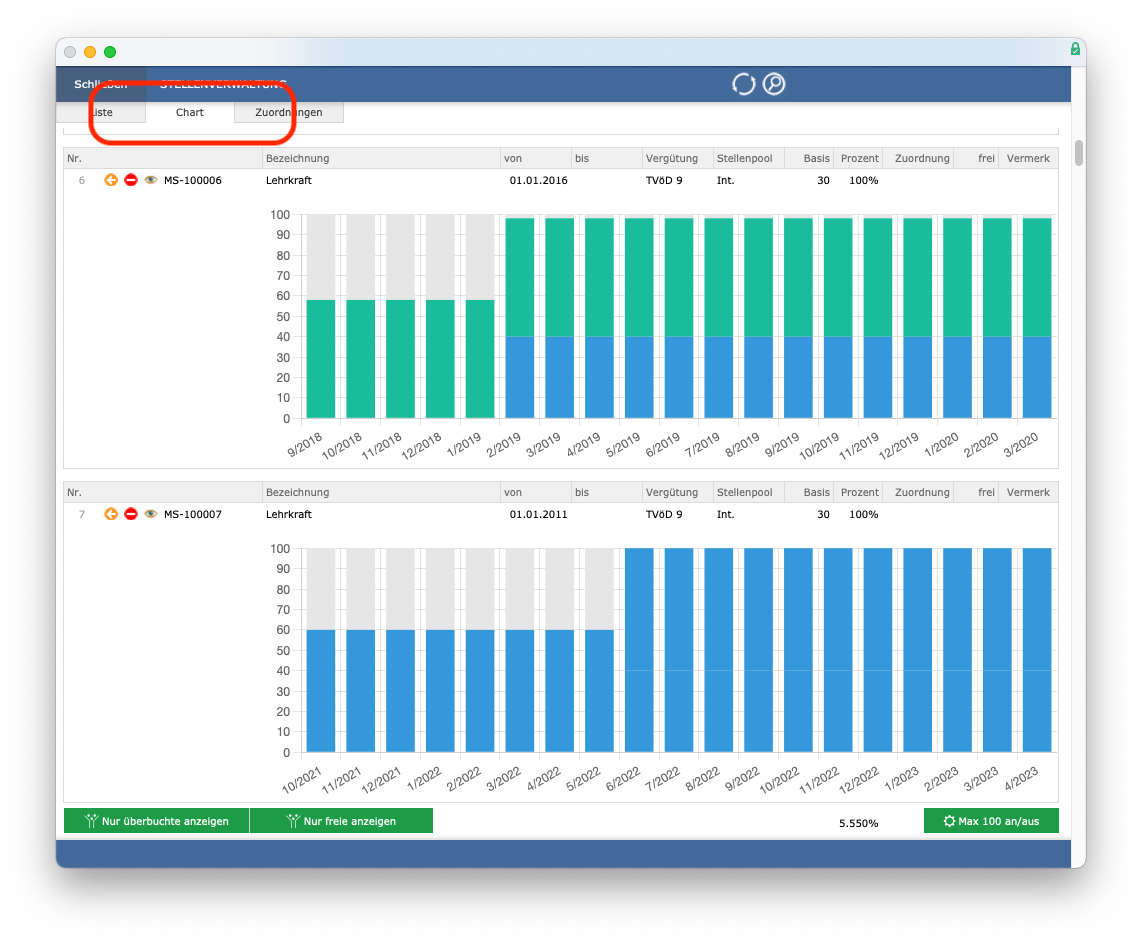Select the MS-100007 row entry
Image resolution: width=1142 pixels, height=942 pixels.
pyautogui.click(x=561, y=514)
